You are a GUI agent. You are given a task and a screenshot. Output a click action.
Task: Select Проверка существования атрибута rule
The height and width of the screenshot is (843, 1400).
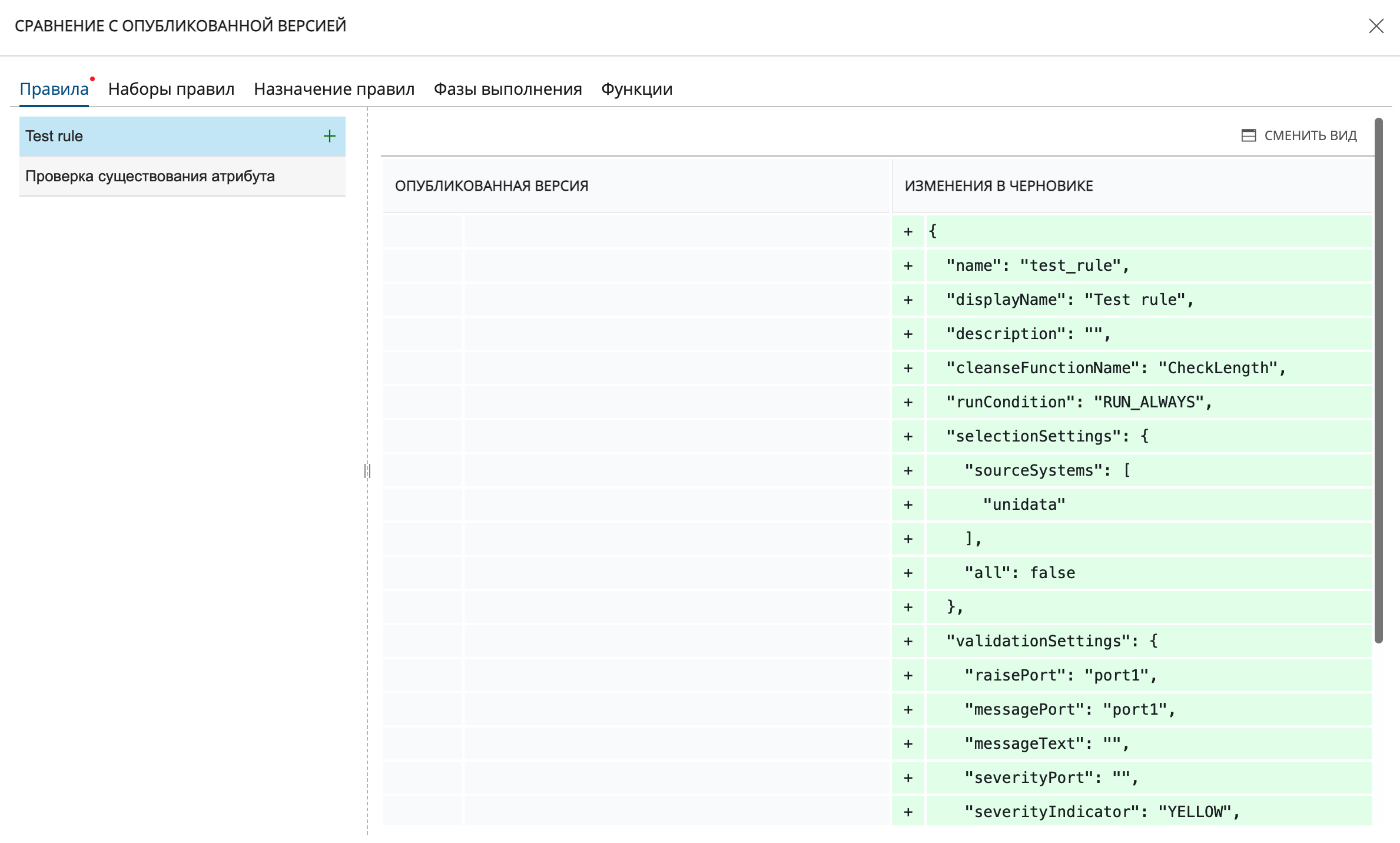tap(150, 176)
